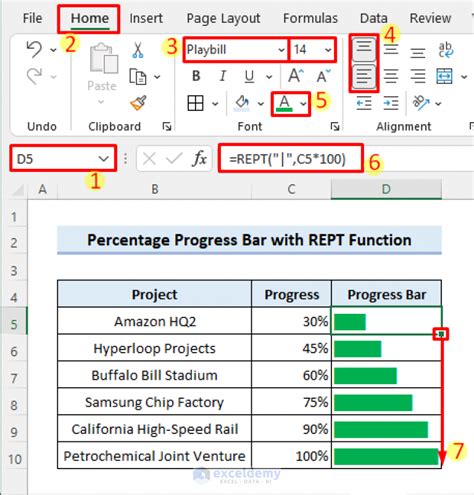Click the Wrap Text icon
The image size is (474, 495).
click(x=446, y=50)
